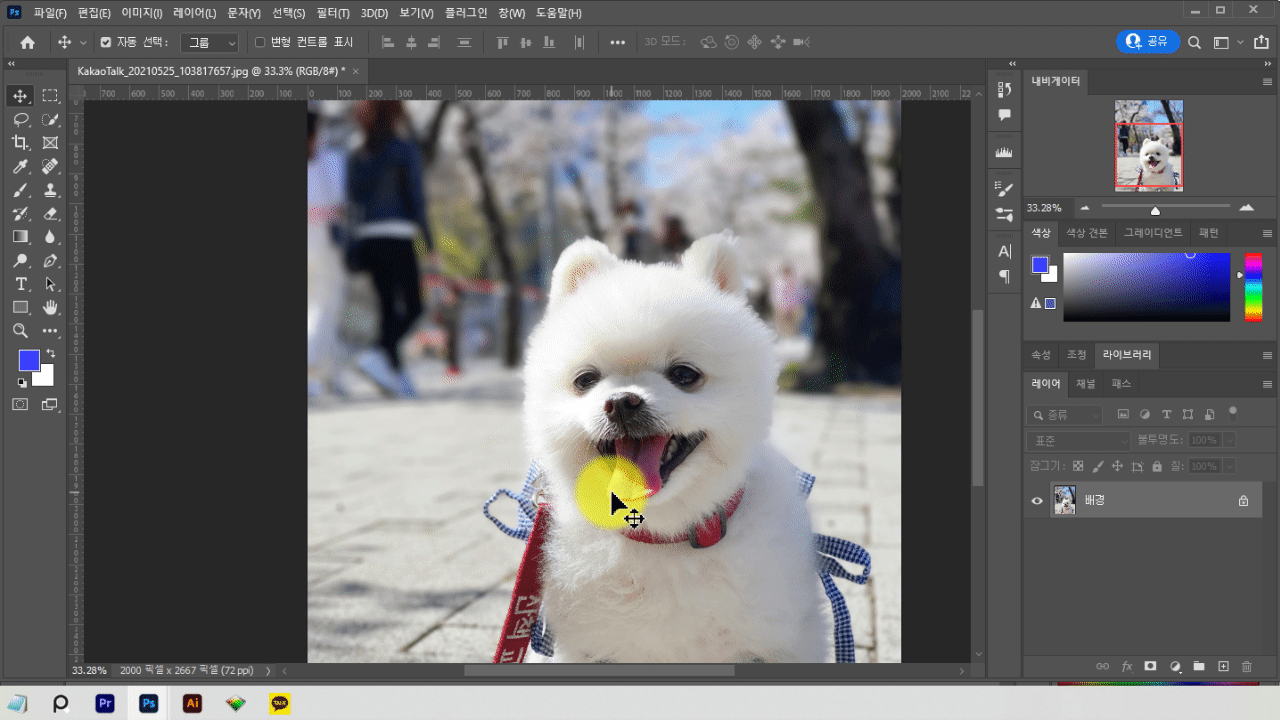Delete layer with the trash icon
Viewport: 1280px width, 720px height.
1246,666
